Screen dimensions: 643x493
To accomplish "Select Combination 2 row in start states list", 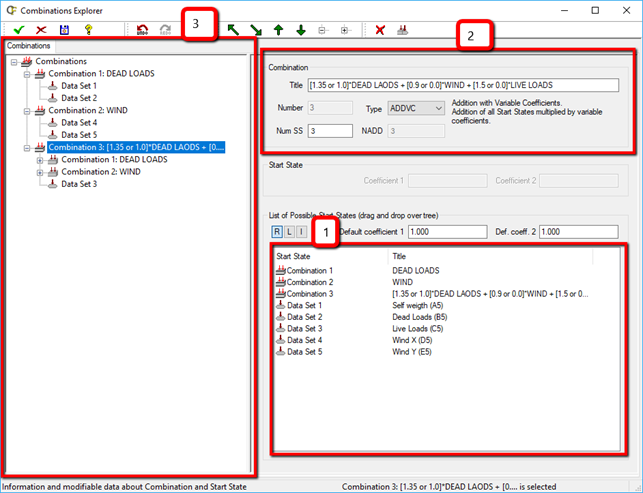I will click(x=432, y=282).
